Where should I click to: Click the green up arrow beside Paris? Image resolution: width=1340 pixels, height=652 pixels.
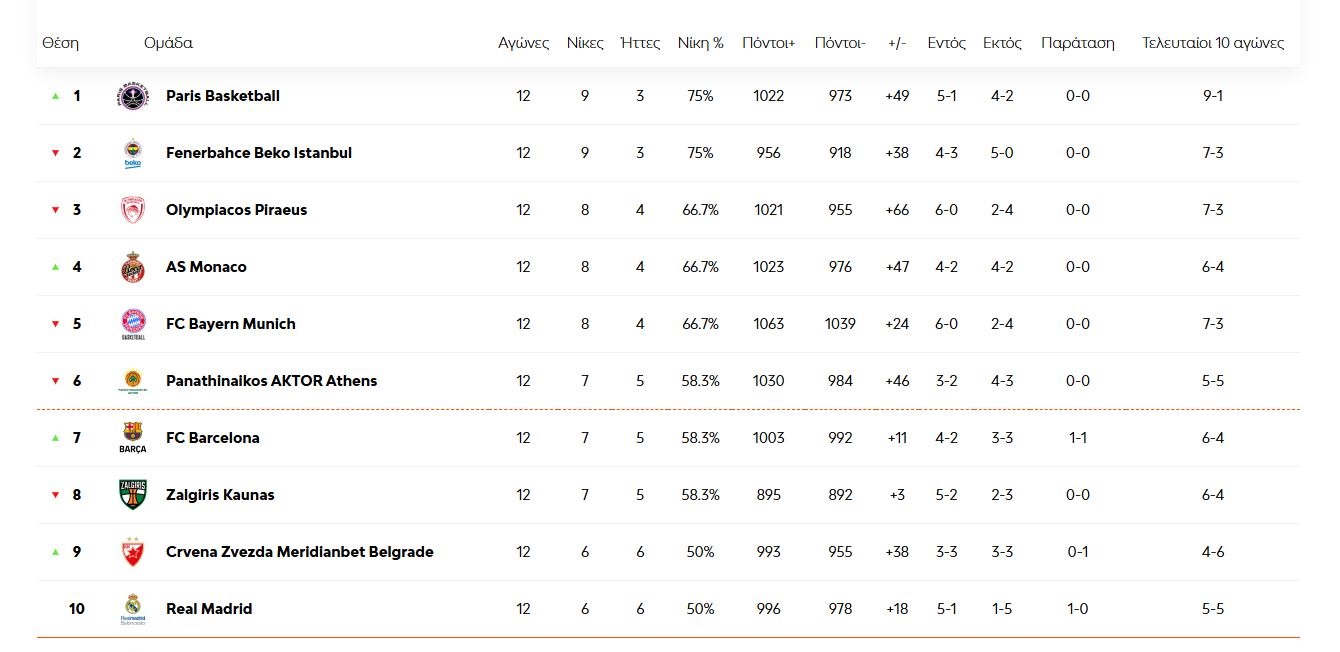55,96
